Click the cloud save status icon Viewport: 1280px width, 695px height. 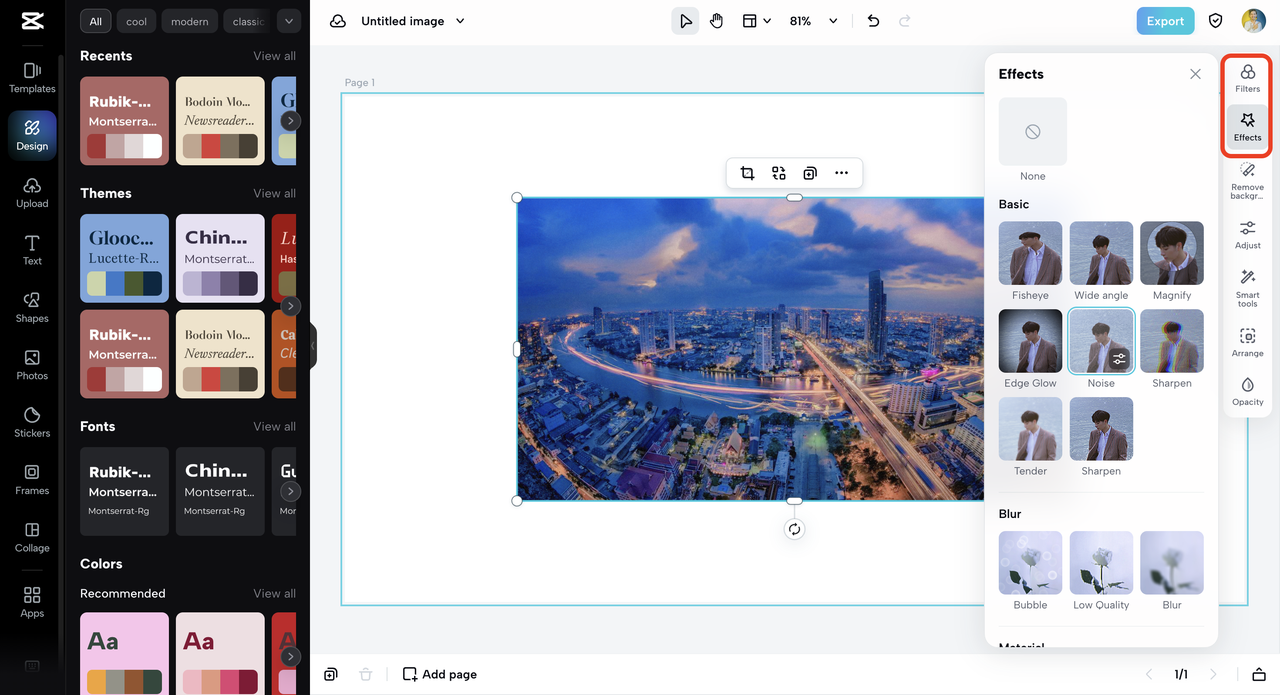coord(338,21)
